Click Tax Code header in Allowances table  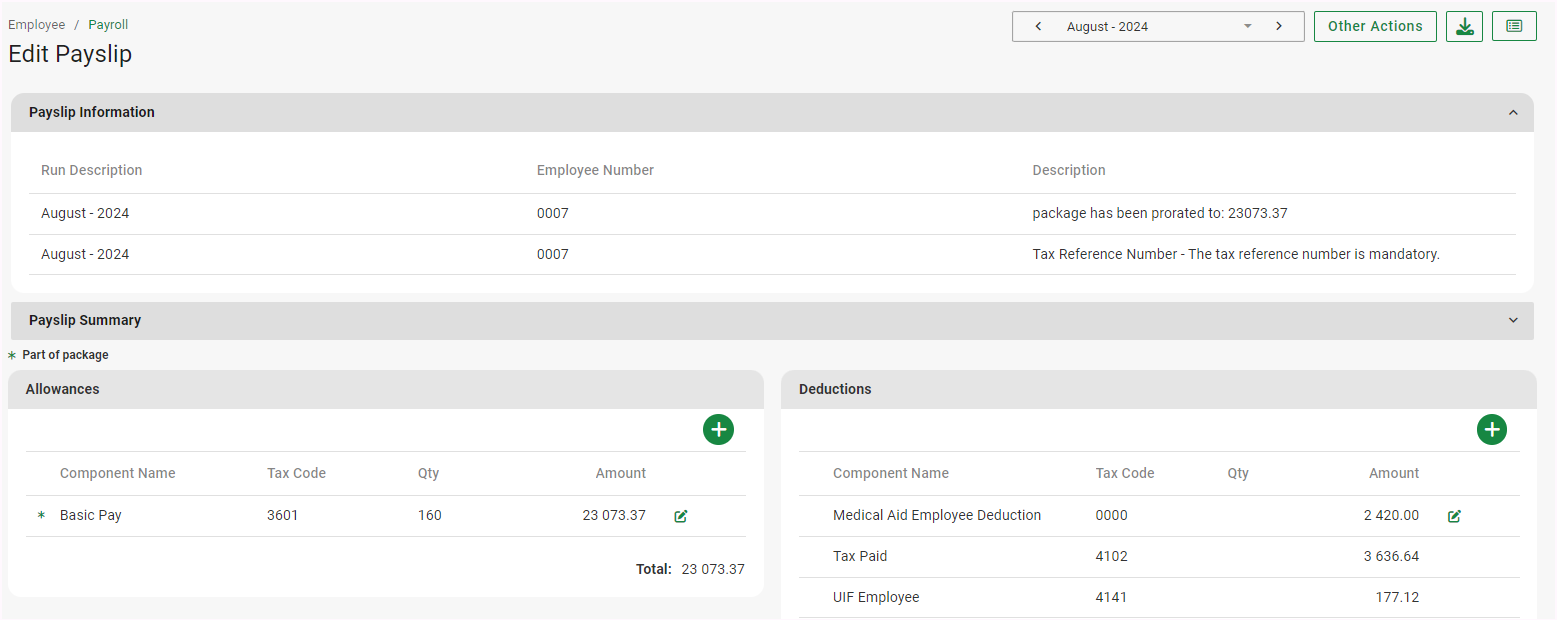click(296, 474)
